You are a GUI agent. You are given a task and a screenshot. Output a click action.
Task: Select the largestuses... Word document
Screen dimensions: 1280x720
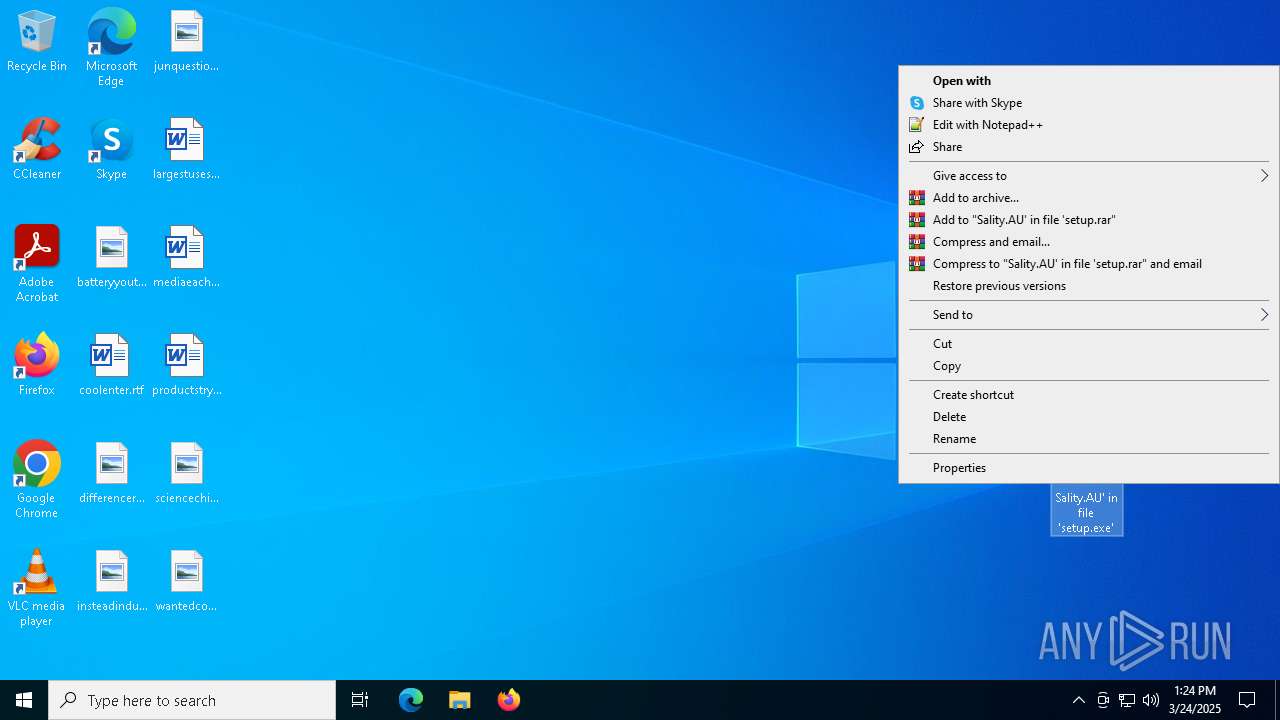point(186,150)
